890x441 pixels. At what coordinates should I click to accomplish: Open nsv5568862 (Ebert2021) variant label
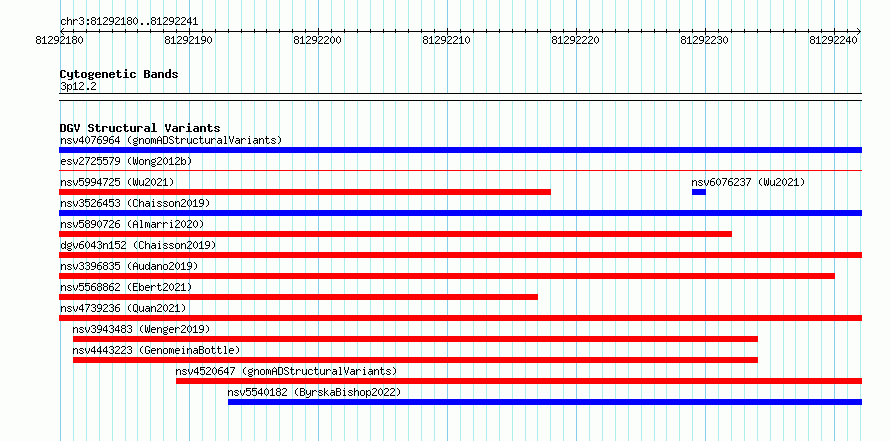point(126,287)
